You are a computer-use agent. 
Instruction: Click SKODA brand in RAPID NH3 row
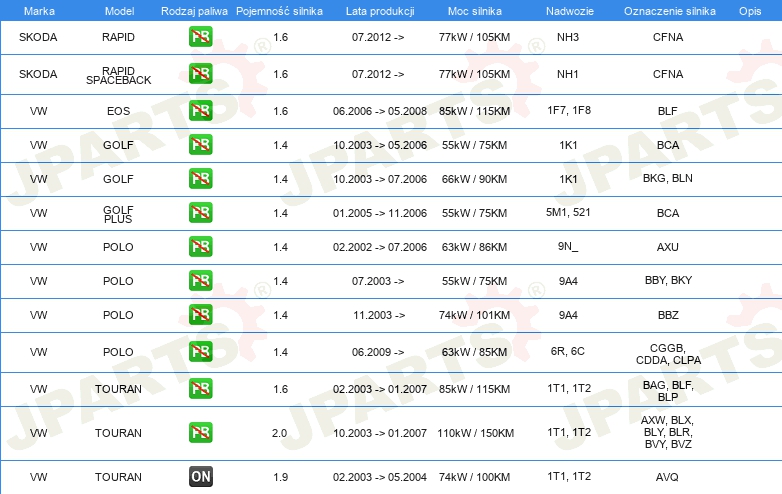[38, 37]
